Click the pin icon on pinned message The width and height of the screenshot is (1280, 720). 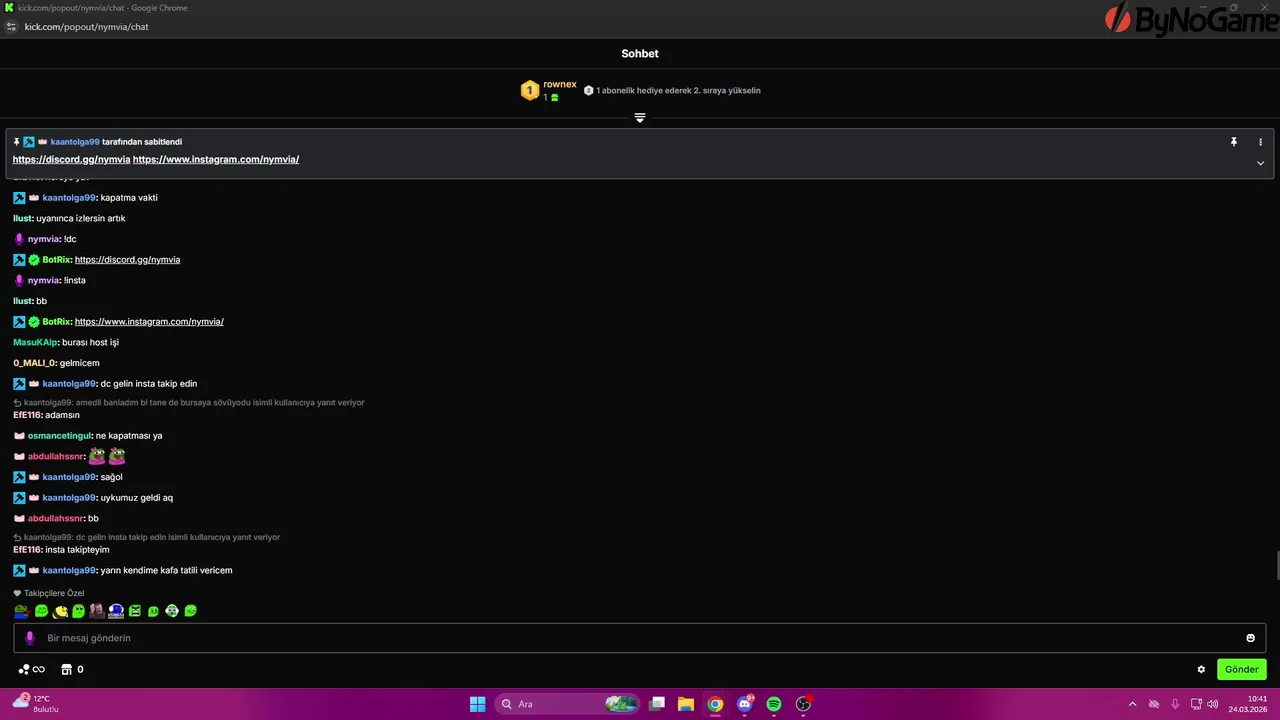coord(1234,142)
